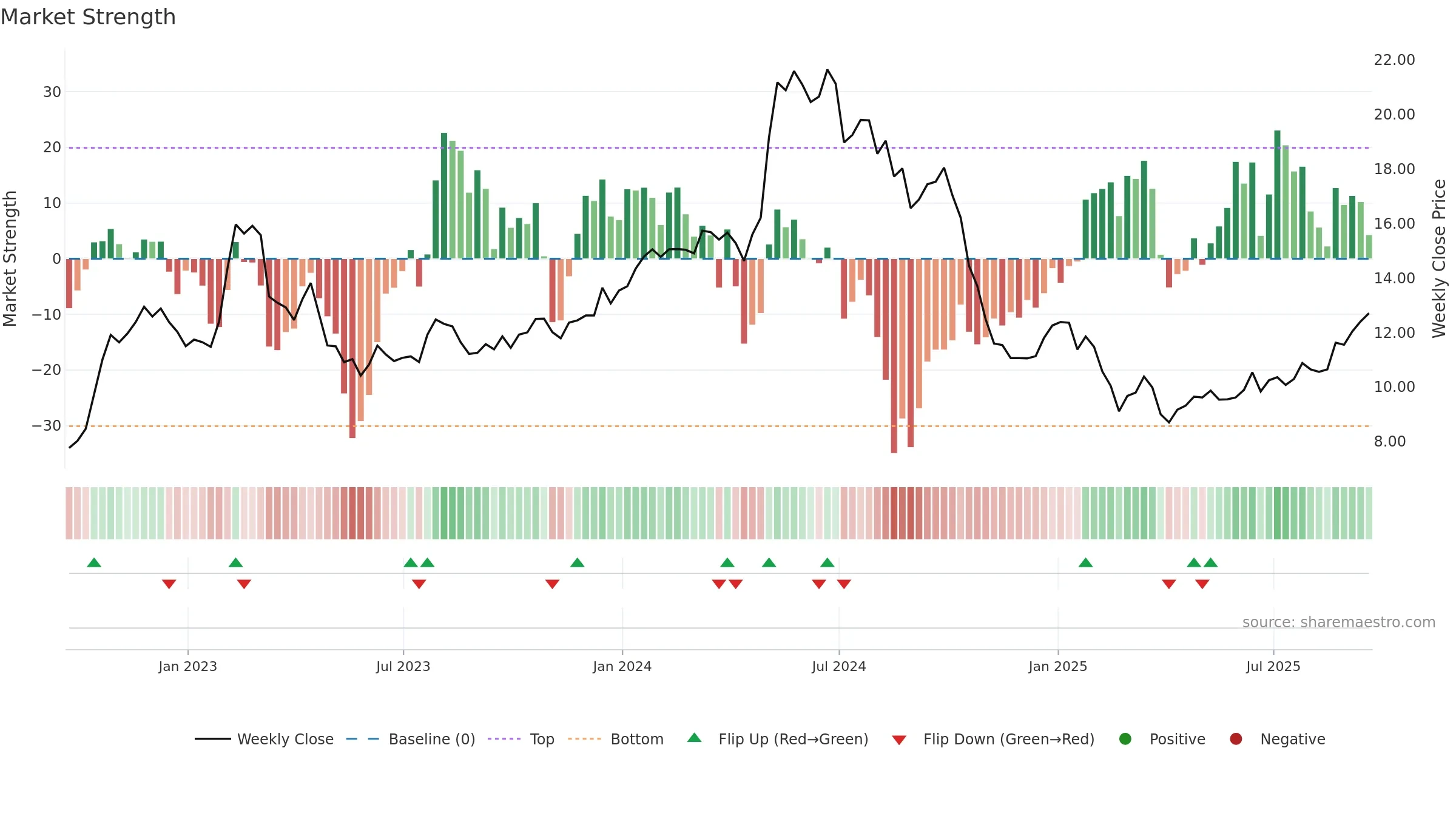Click the flip-up marker closest to Jan 2025
Viewport: 1456px width, 819px height.
1086,562
